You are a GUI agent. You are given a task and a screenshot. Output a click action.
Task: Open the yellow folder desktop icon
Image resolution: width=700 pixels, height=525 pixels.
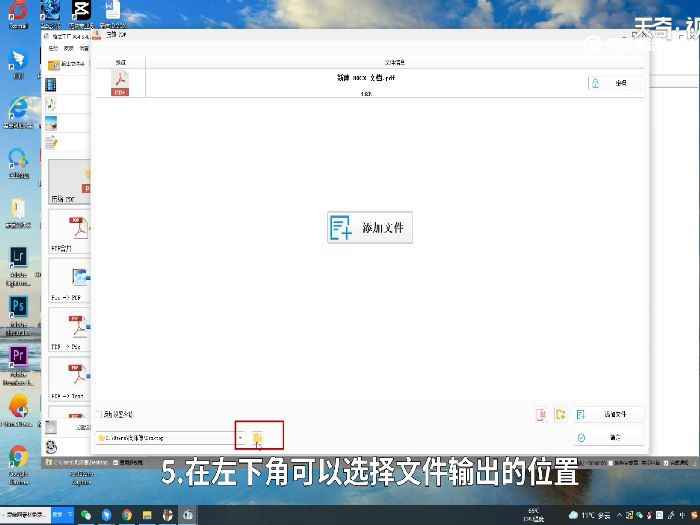pyautogui.click(x=18, y=212)
